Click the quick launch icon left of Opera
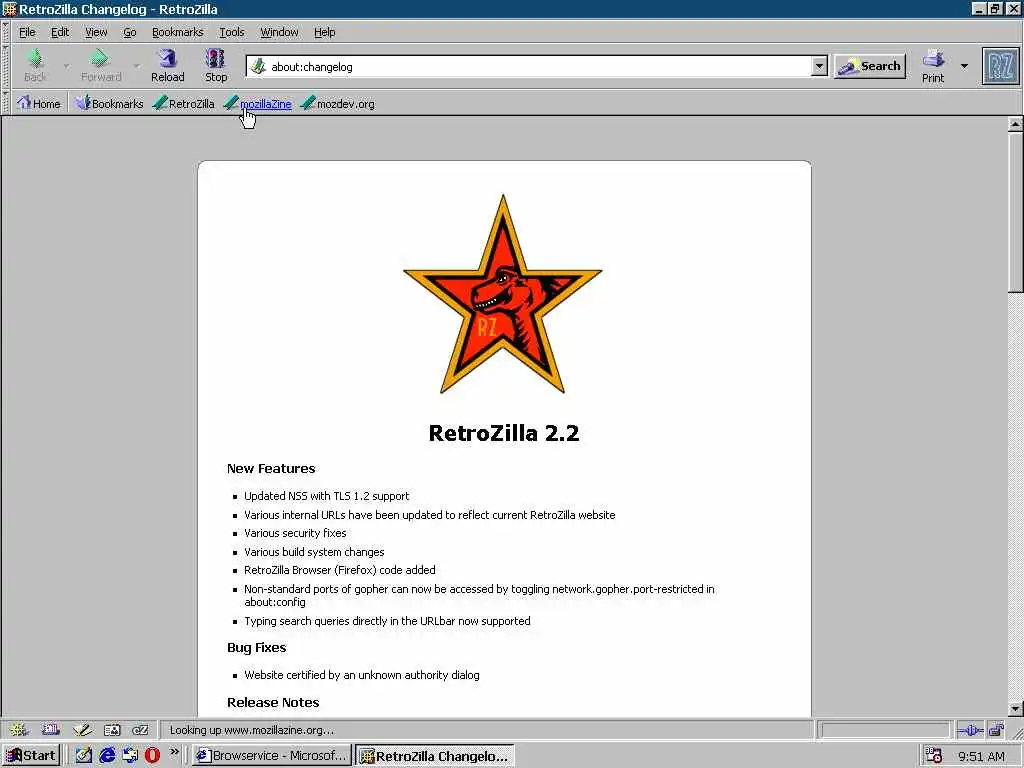 pyautogui.click(x=130, y=756)
